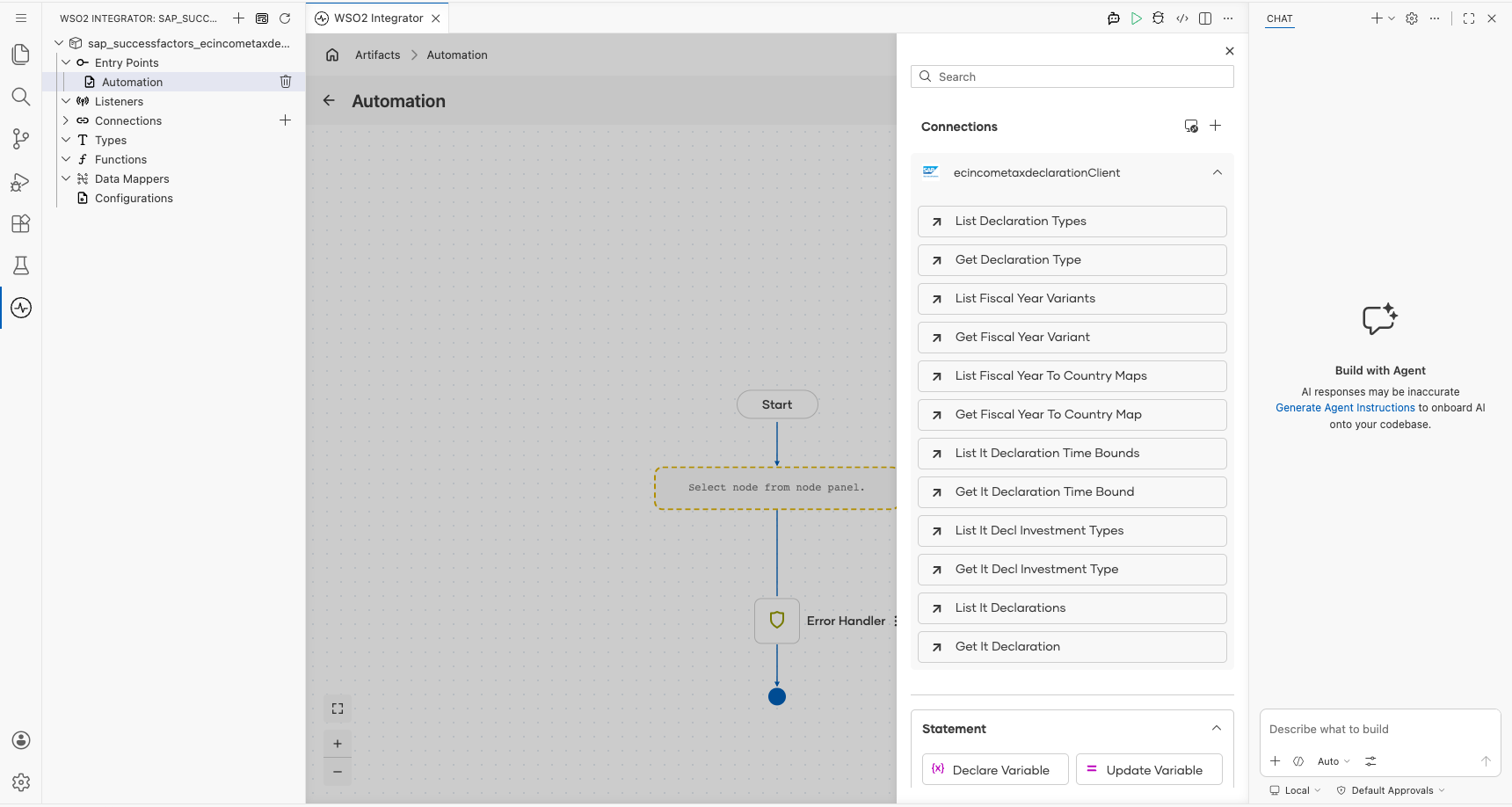Collapse the Listeners tree node
1512x807 pixels.
(x=66, y=101)
